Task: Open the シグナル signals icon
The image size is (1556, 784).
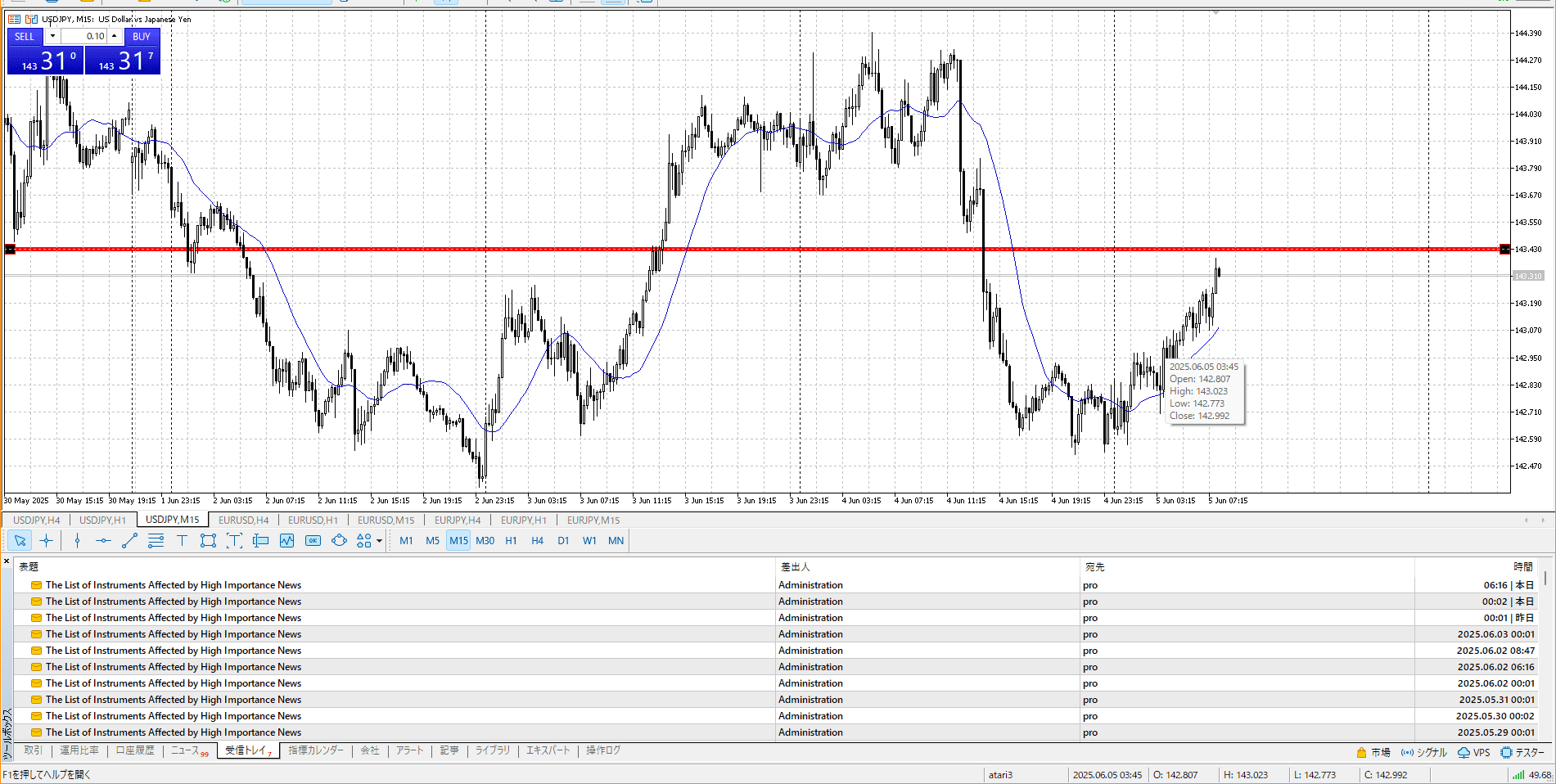Action: tap(1423, 752)
